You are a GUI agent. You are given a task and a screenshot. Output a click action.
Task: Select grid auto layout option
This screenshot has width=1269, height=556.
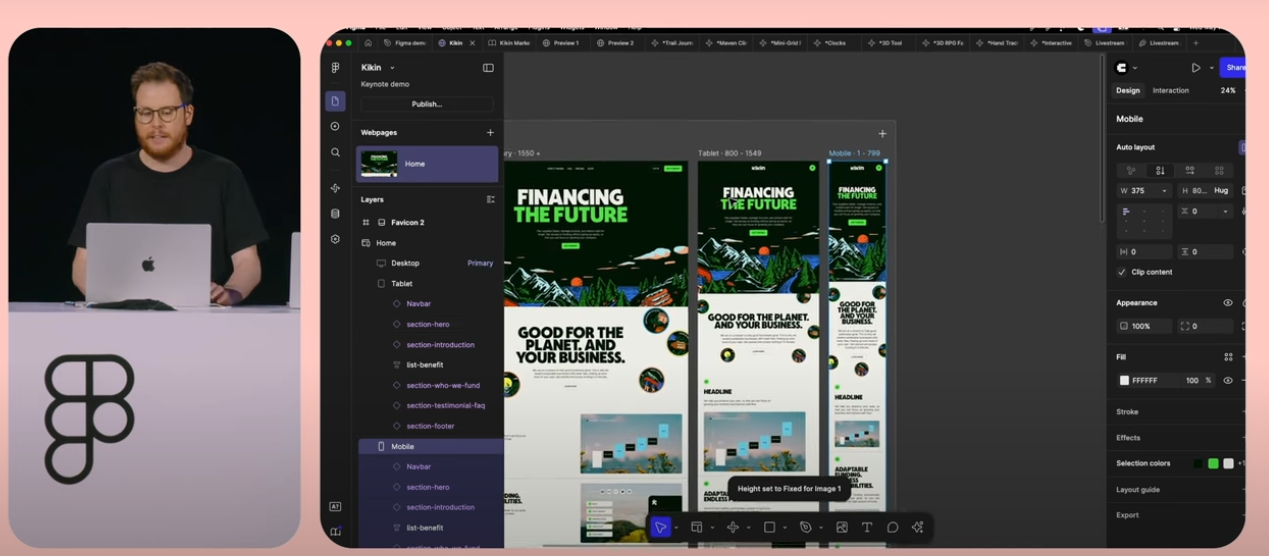click(1218, 171)
